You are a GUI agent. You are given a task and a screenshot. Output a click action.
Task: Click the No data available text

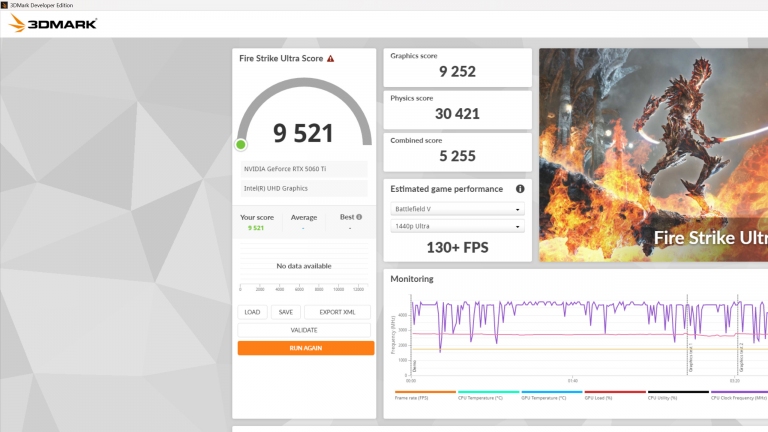click(x=304, y=266)
